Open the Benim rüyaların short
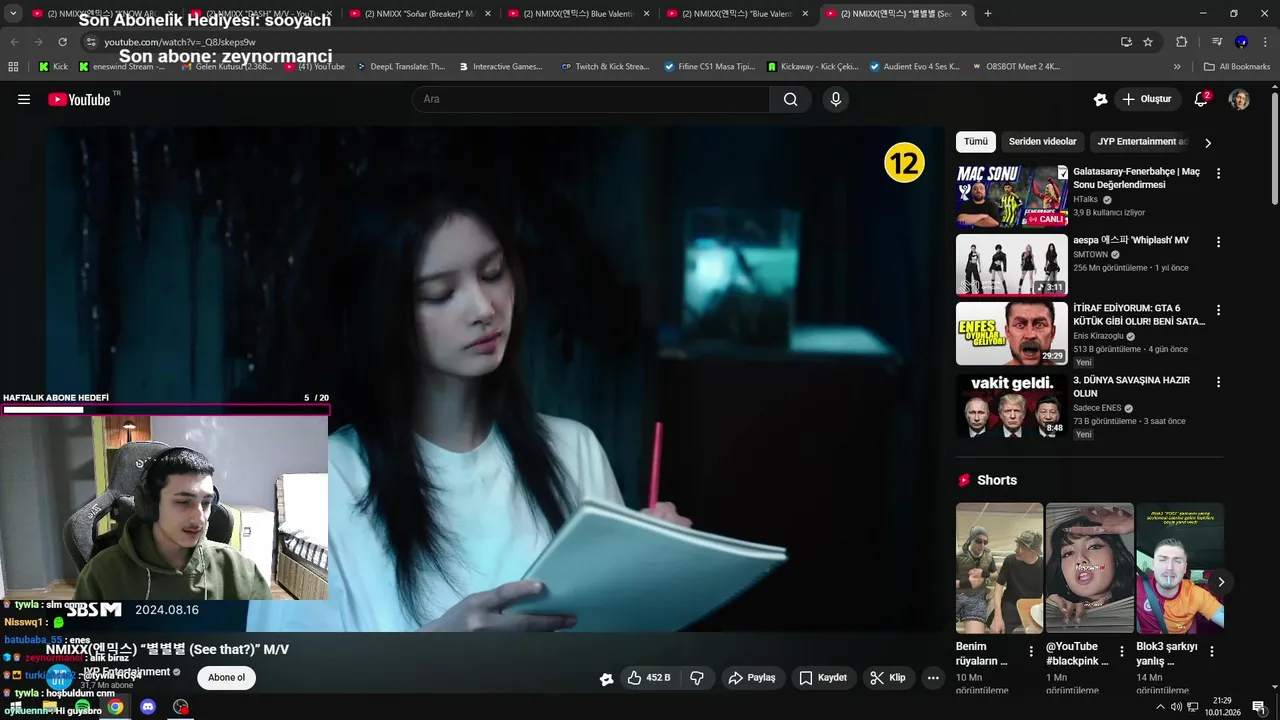 pyautogui.click(x=999, y=568)
